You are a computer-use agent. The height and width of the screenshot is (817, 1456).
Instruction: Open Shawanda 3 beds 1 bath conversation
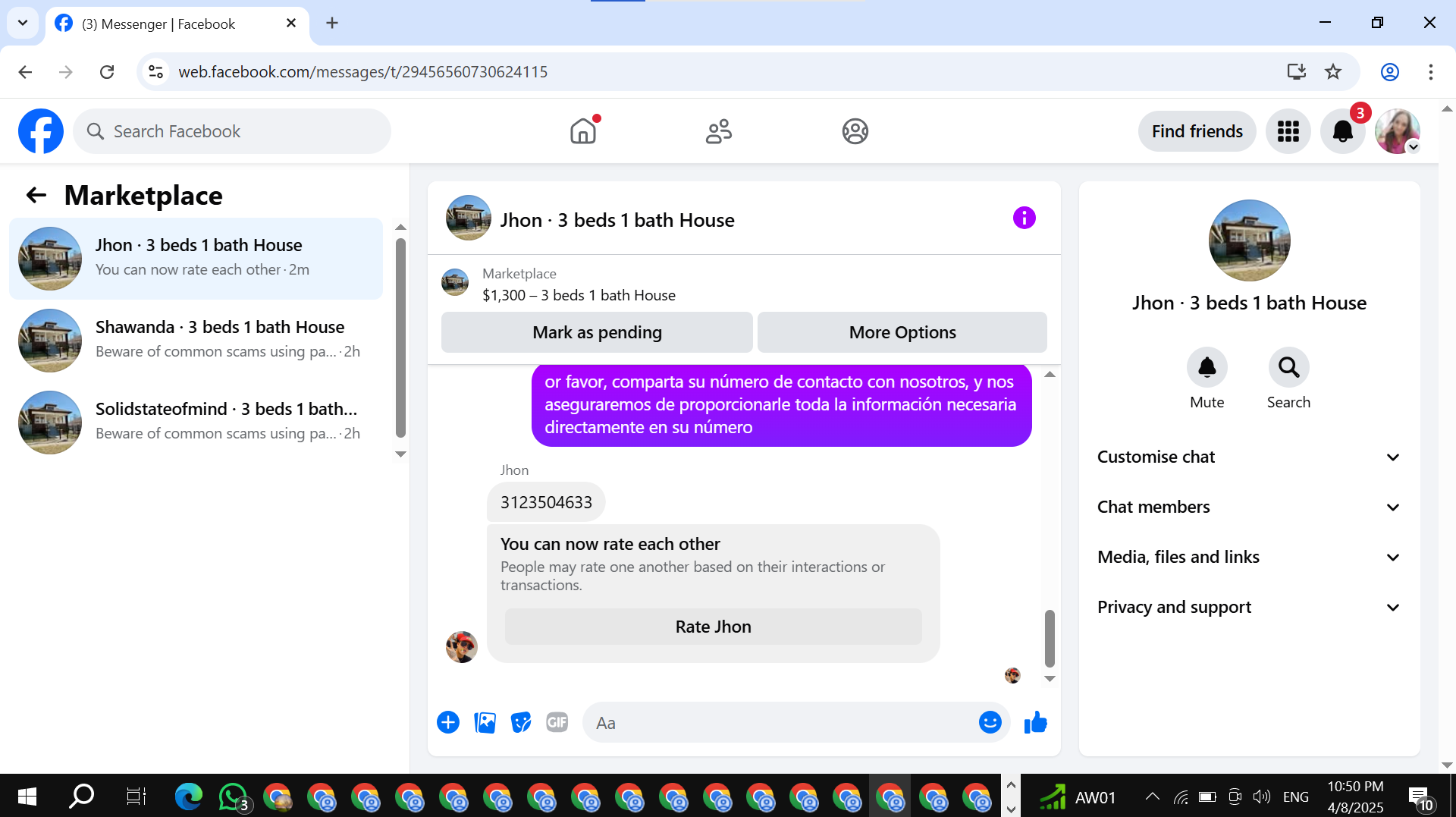tap(196, 341)
